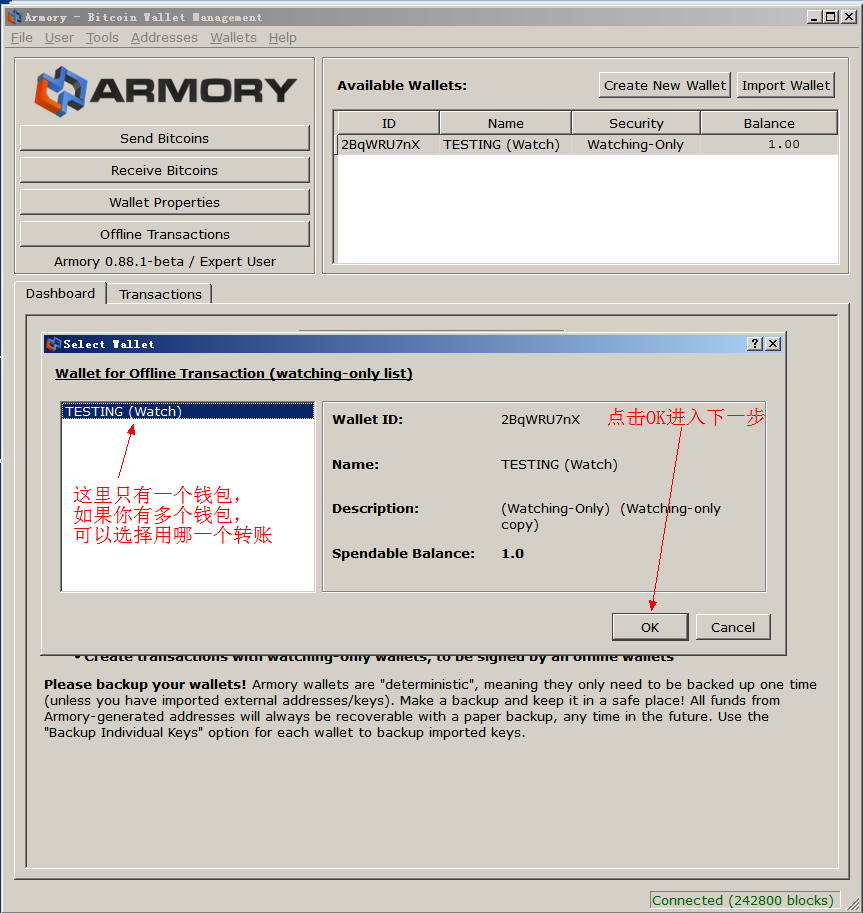Click the Send Bitcoins button
863x913 pixels.
164,138
